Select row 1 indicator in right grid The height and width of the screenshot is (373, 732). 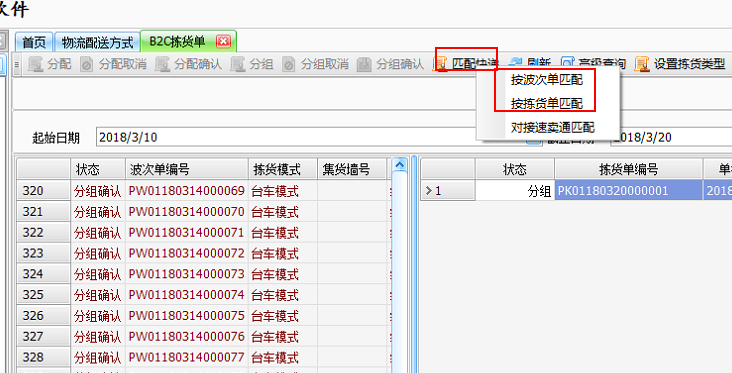pos(448,190)
